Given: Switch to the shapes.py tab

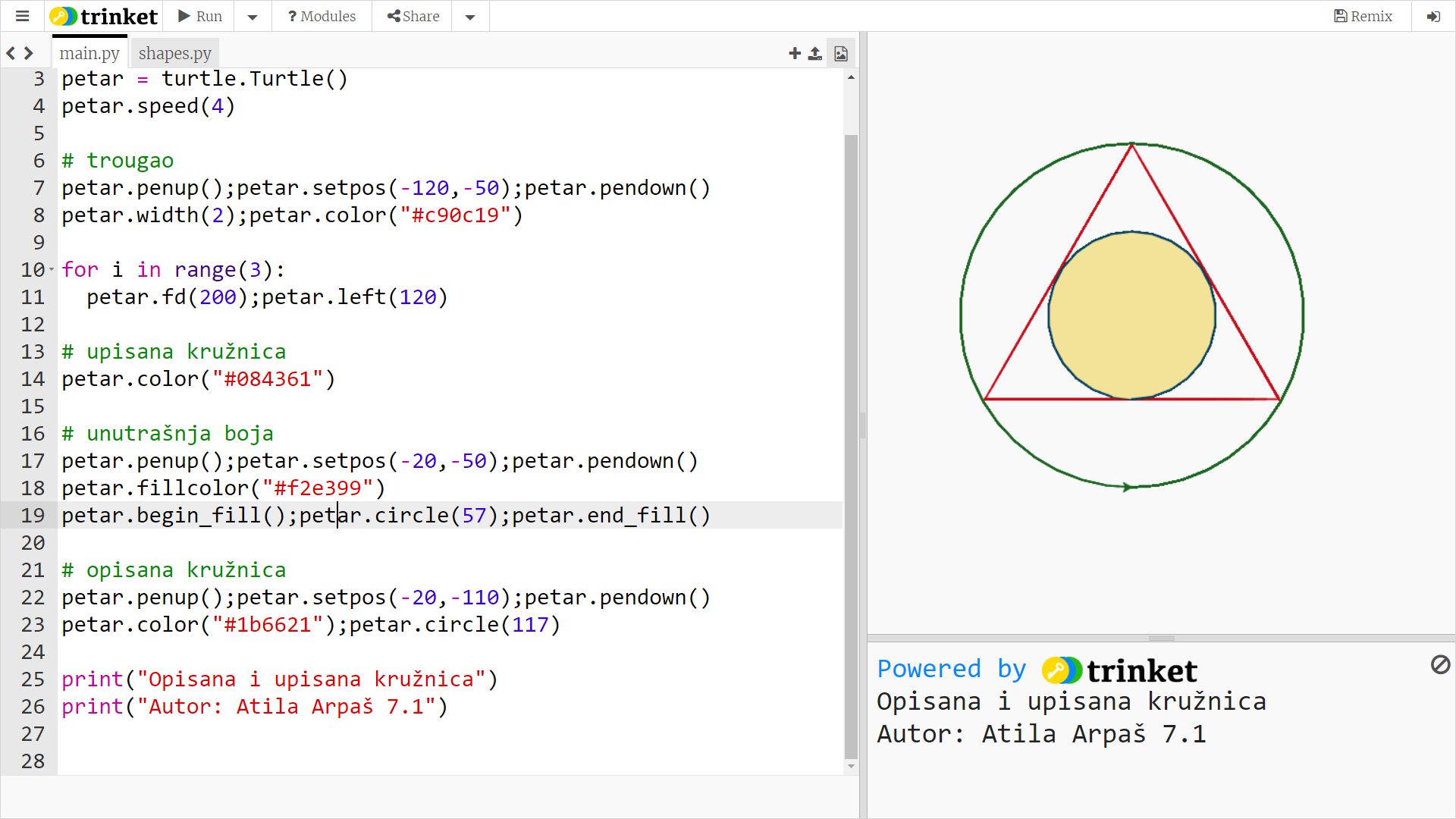Looking at the screenshot, I should (x=174, y=53).
